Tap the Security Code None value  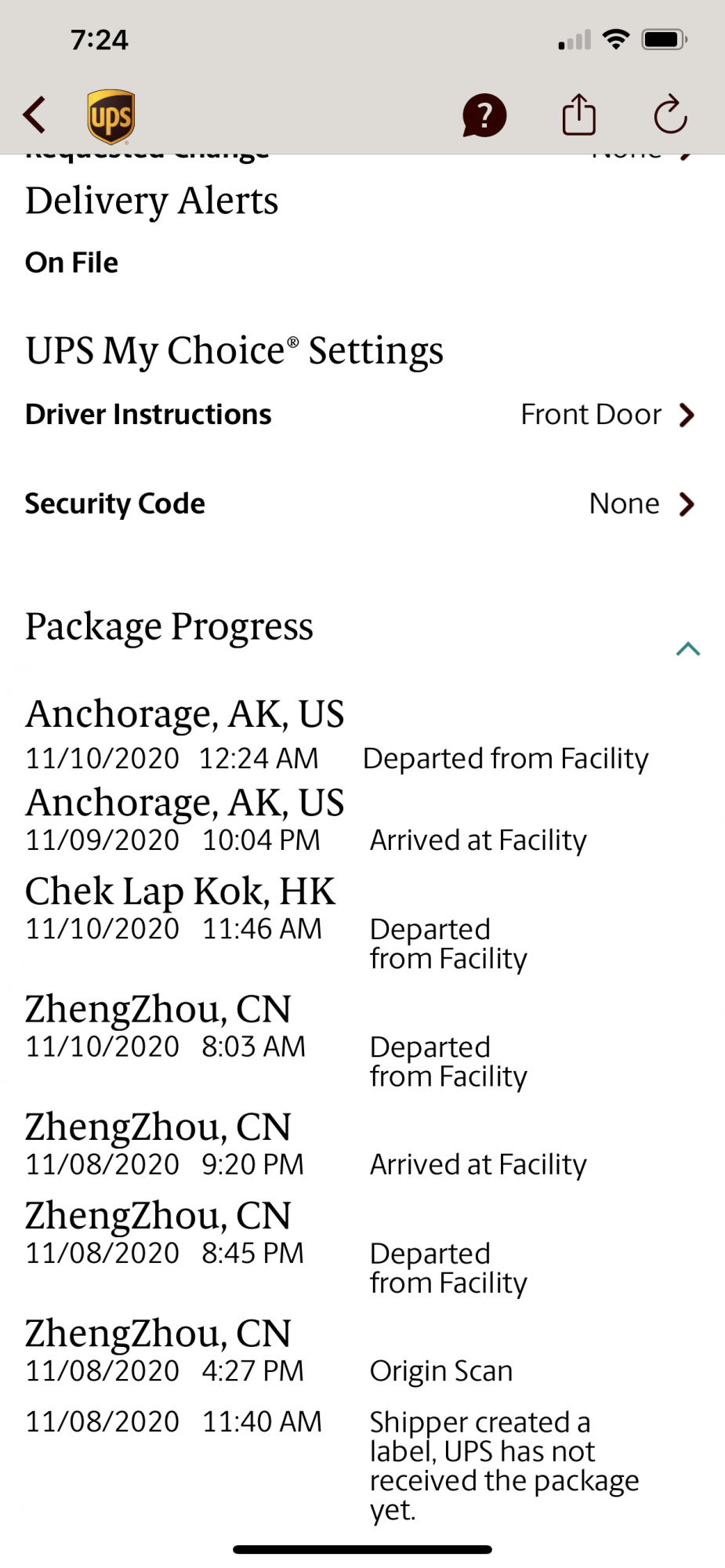point(624,504)
